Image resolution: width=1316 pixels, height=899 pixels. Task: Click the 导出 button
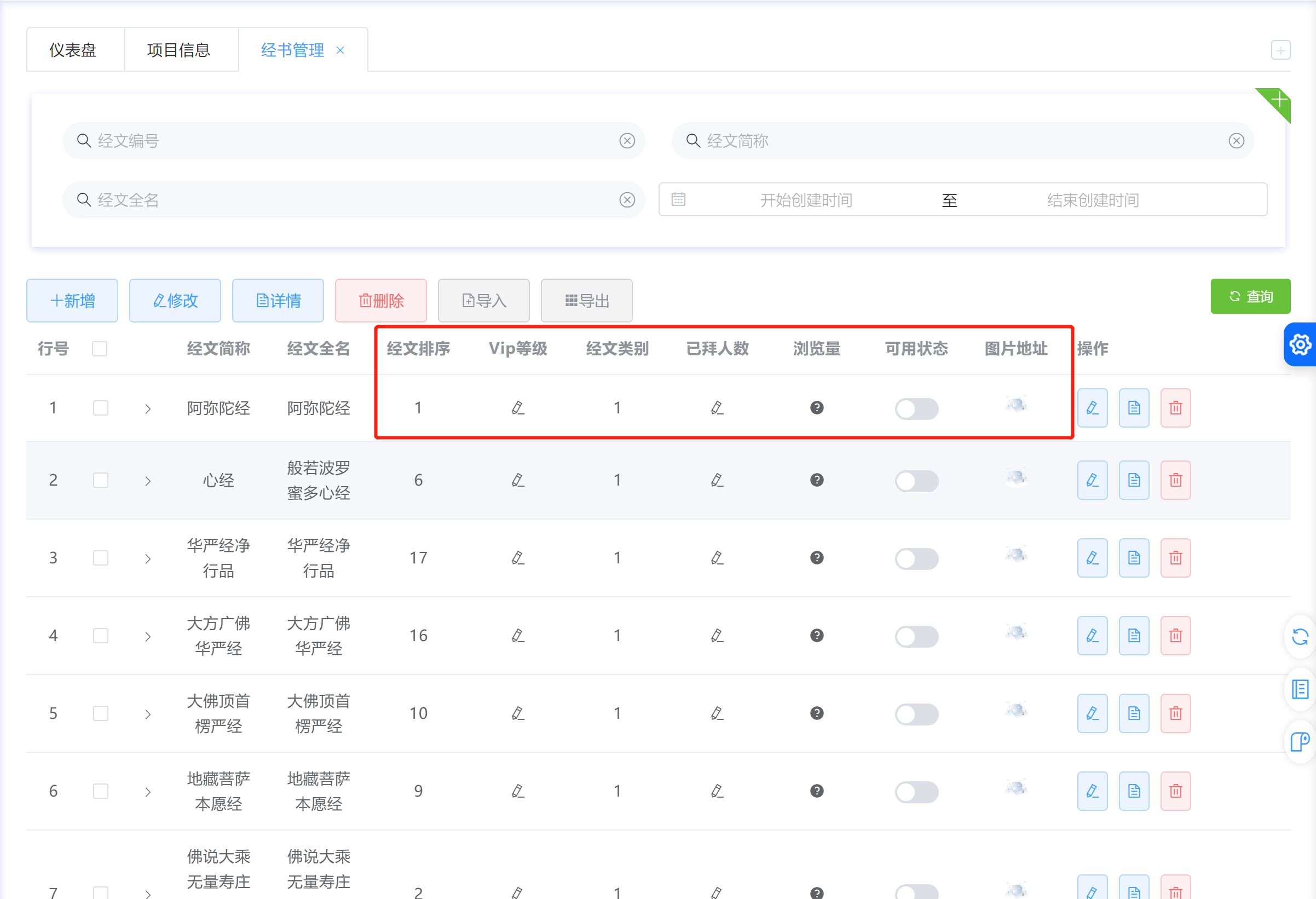pos(587,300)
